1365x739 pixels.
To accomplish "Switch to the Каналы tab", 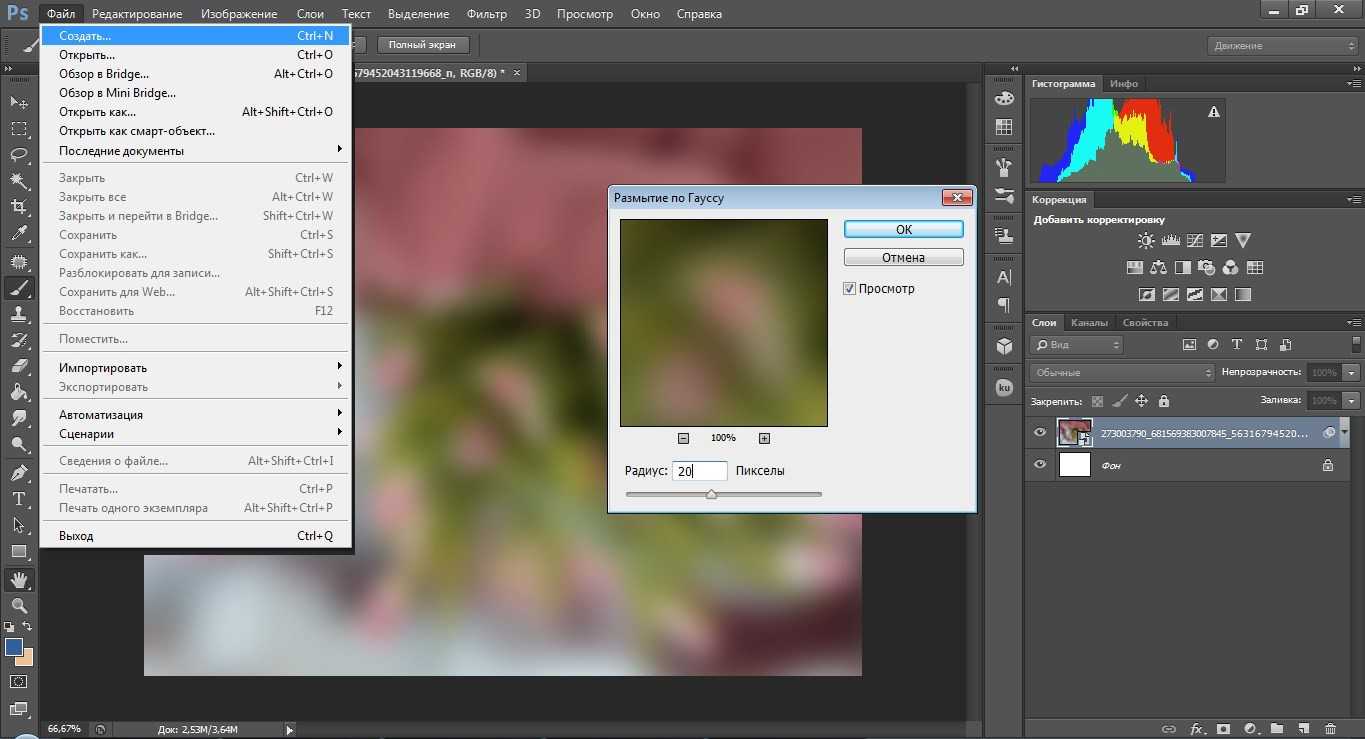I will pos(1088,323).
